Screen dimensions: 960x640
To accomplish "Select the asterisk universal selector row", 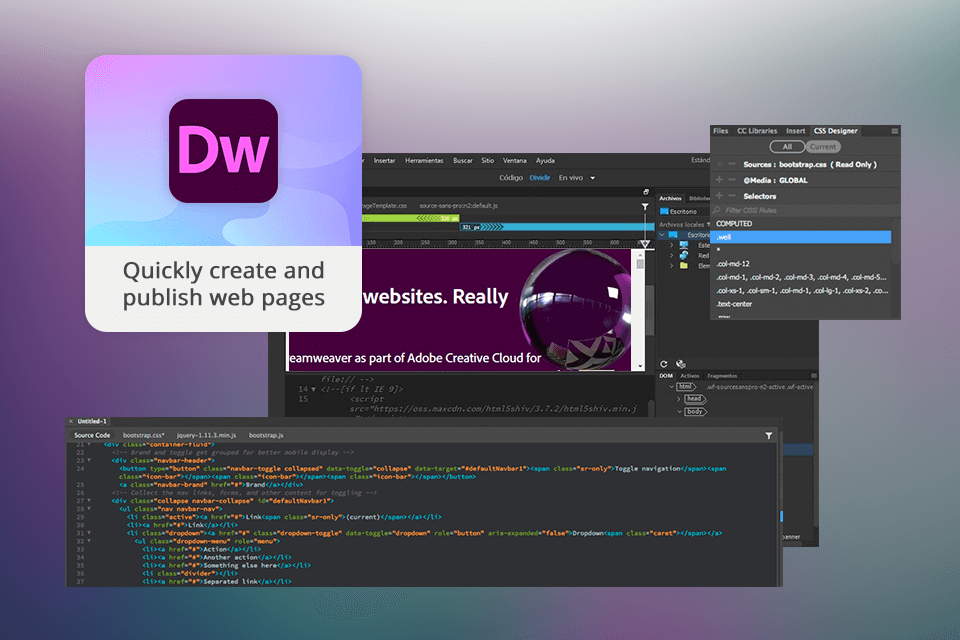I will (801, 250).
